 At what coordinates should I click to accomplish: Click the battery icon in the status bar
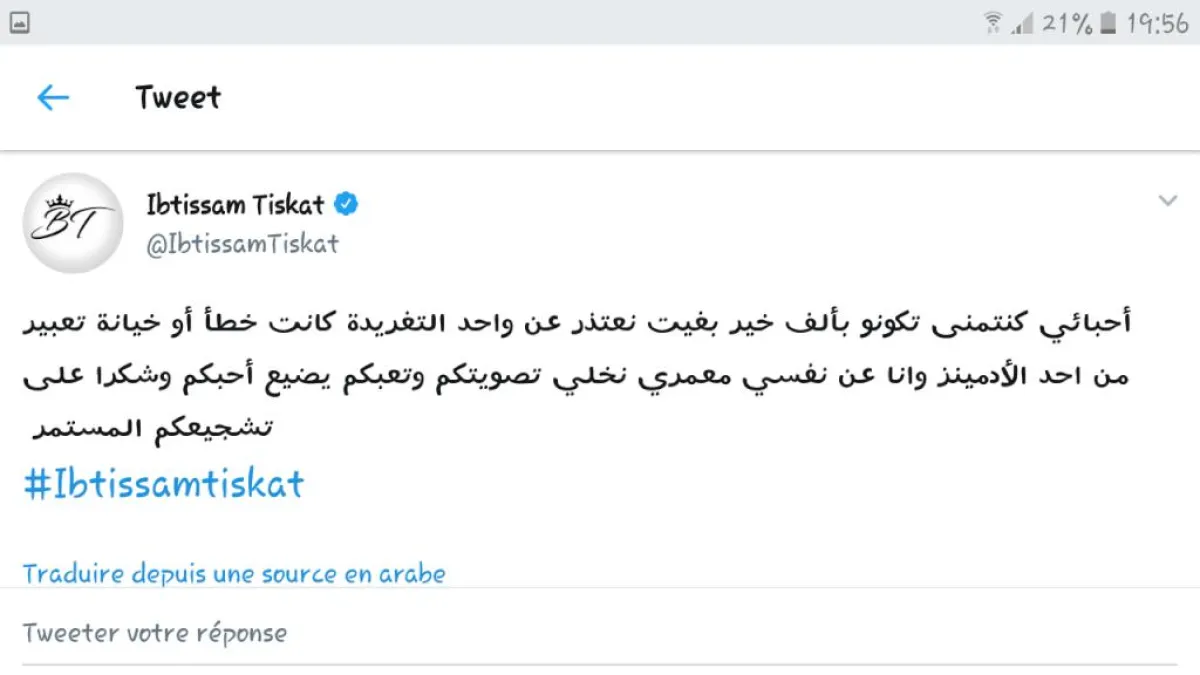pos(1106,23)
